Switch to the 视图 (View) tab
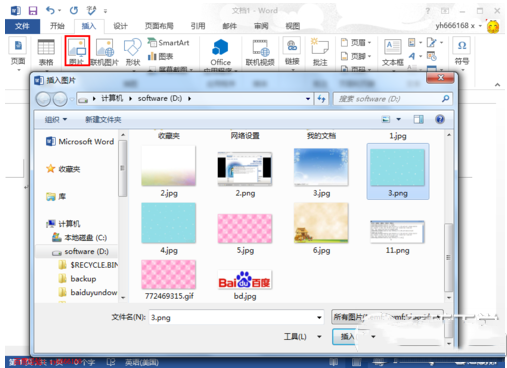The width and height of the screenshot is (507, 368). click(x=293, y=26)
